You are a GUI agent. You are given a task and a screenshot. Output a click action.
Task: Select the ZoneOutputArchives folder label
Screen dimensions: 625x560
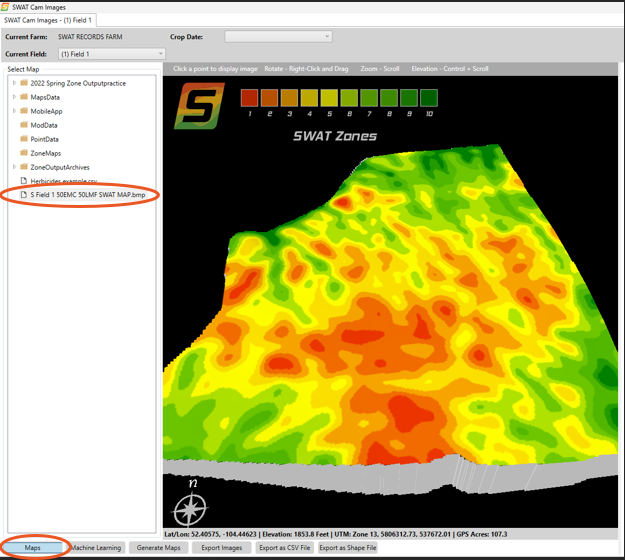click(x=60, y=167)
